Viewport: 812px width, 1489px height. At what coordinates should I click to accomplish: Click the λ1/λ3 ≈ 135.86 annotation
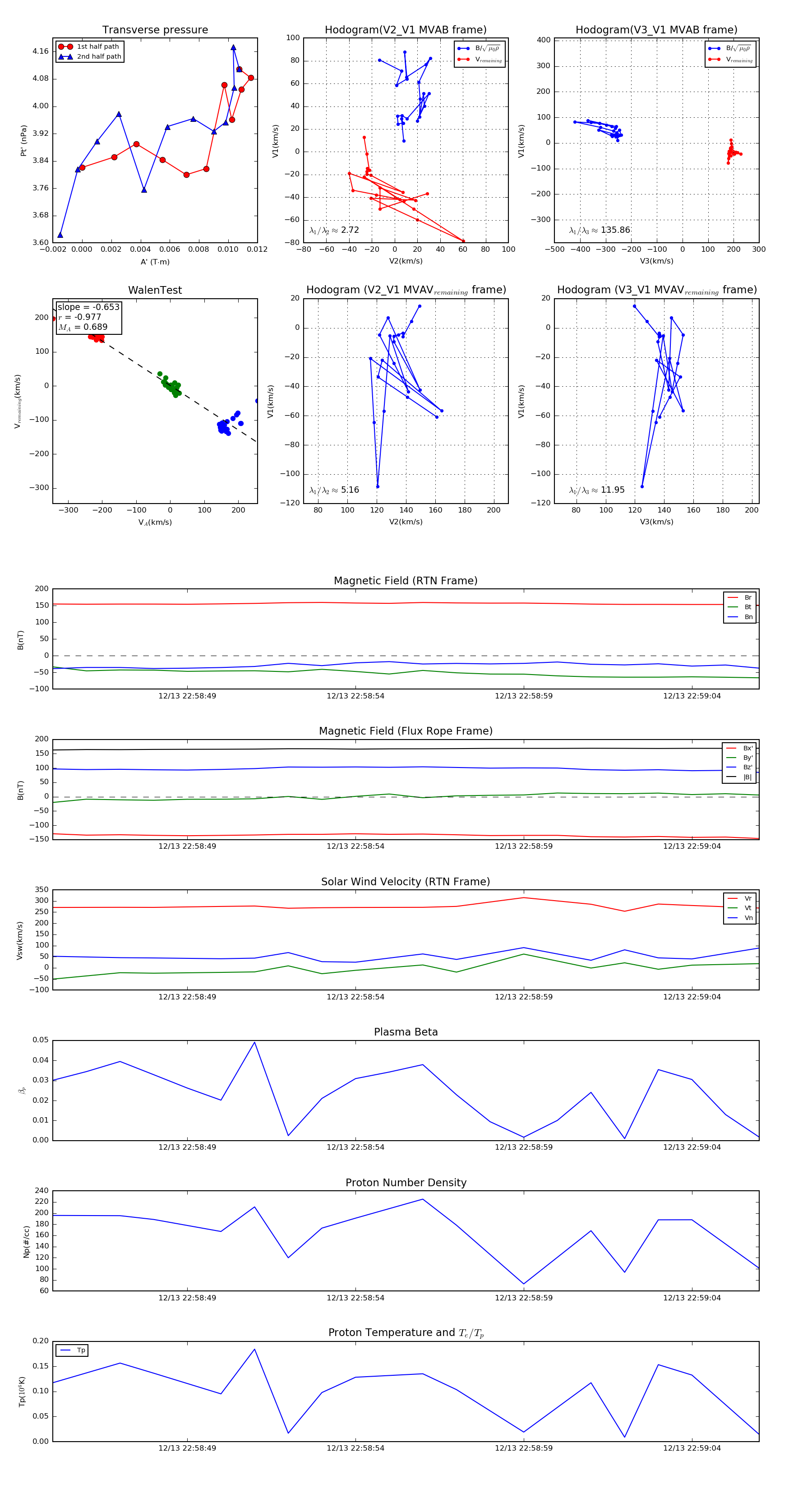600,230
